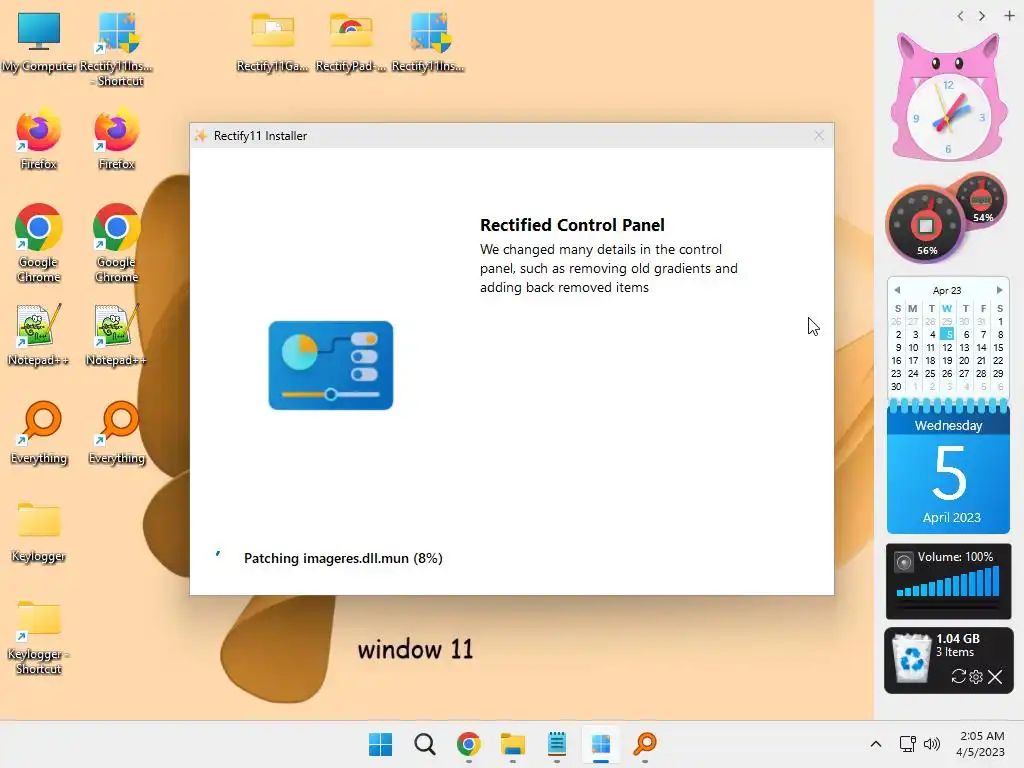The width and height of the screenshot is (1024, 768).
Task: Go to previous month in calendar gadget
Action: [897, 290]
